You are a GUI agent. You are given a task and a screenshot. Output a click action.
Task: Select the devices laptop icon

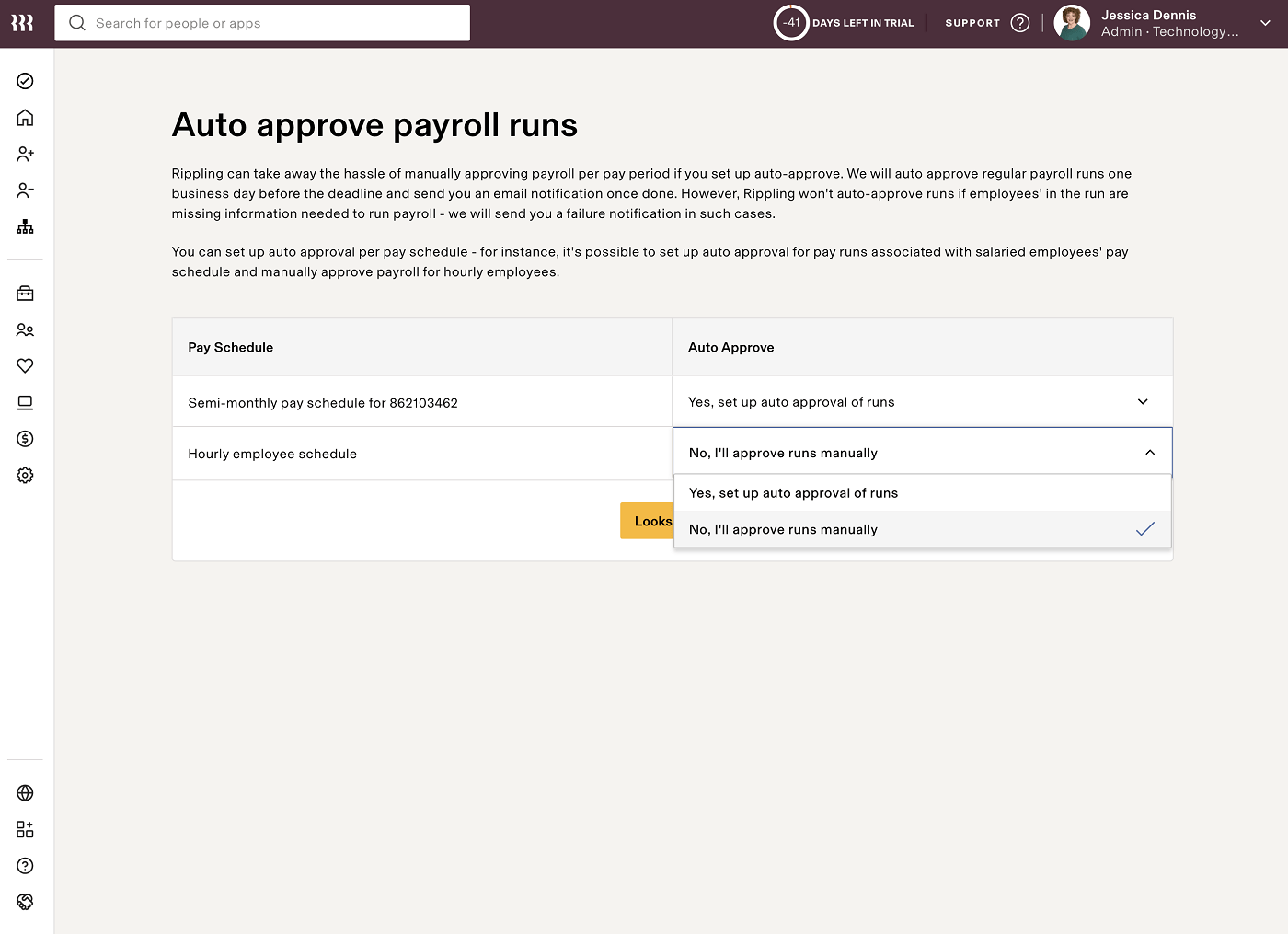pyautogui.click(x=25, y=402)
